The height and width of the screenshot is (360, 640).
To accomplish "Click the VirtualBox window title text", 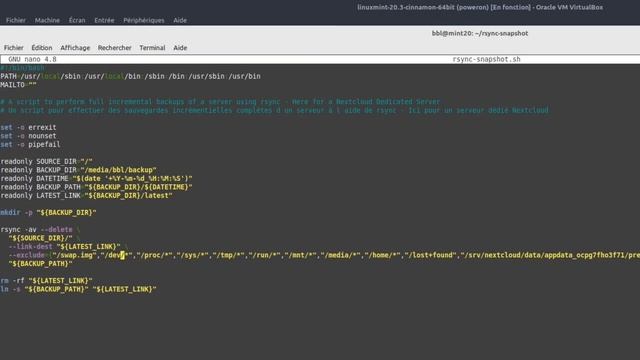I will (480, 7).
